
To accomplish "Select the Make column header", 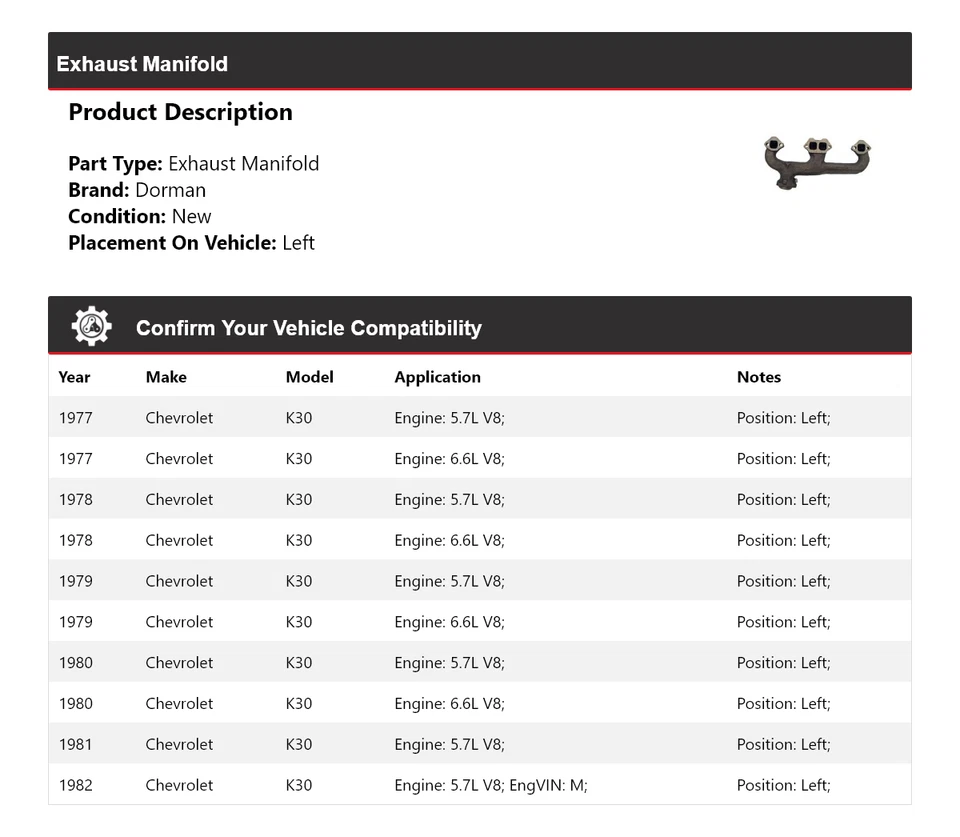I will pos(166,377).
